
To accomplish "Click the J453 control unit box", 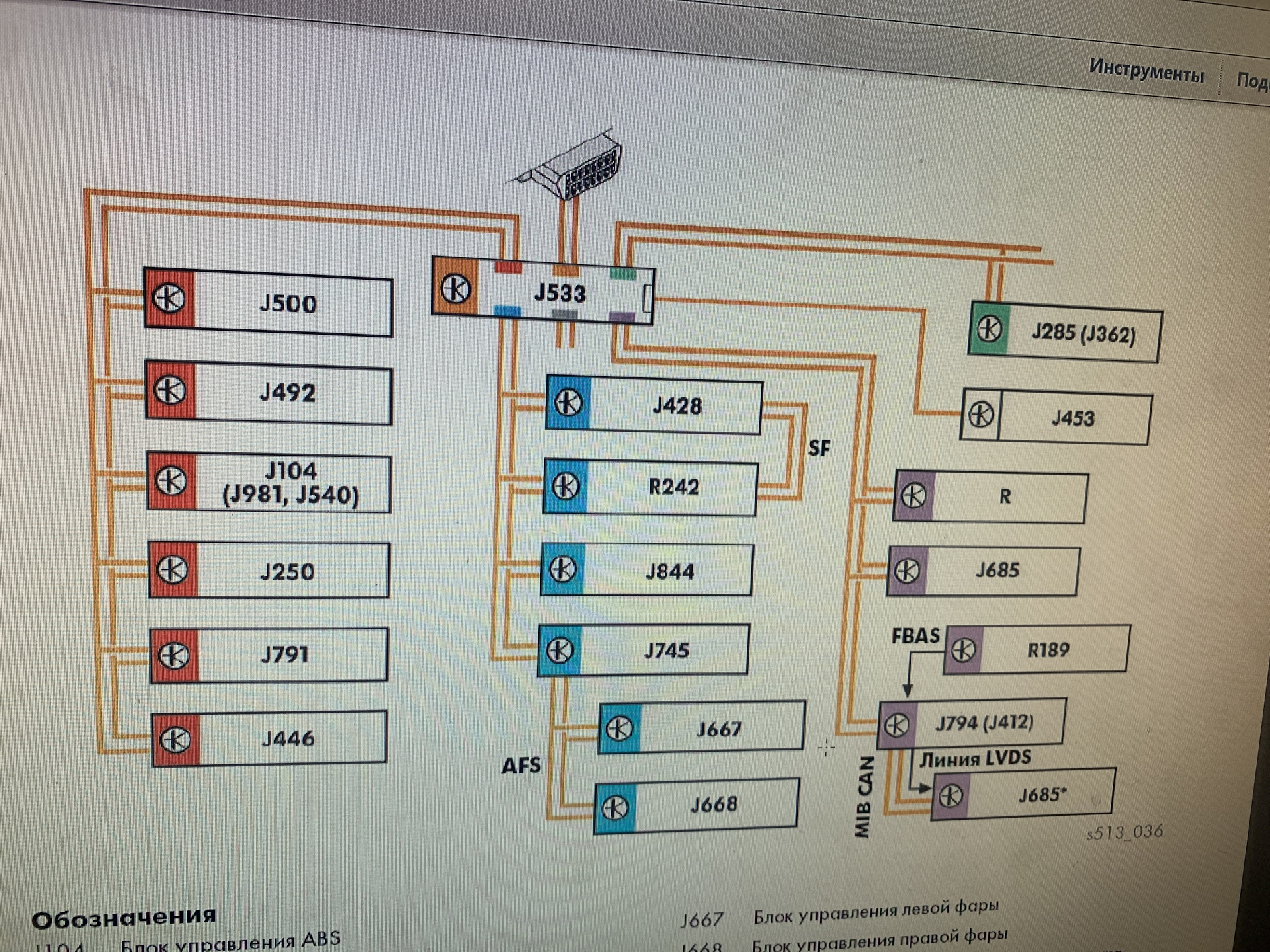I will tap(1056, 416).
